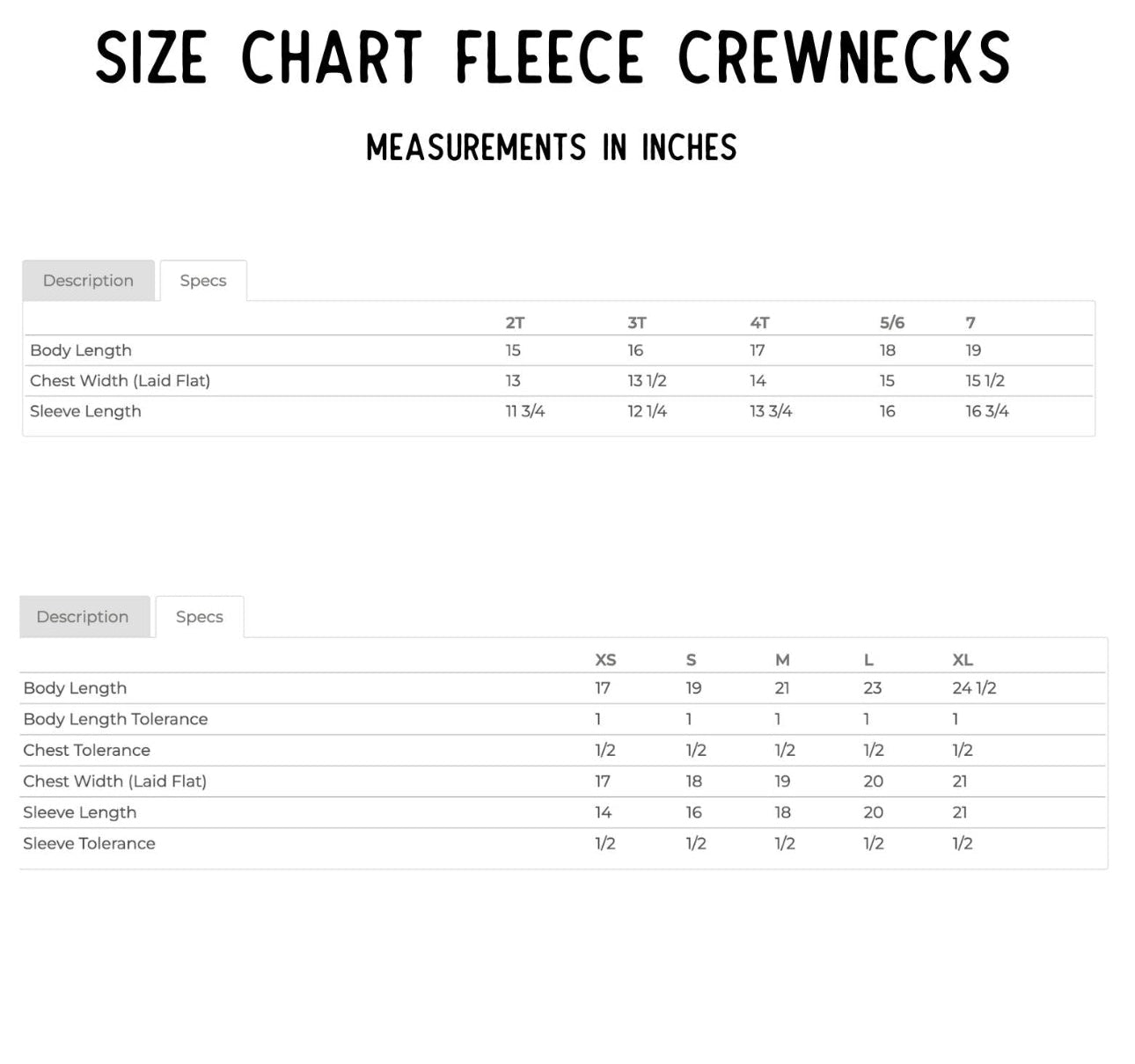Select the XS size column header
This screenshot has height=1064, width=1135.
605,660
